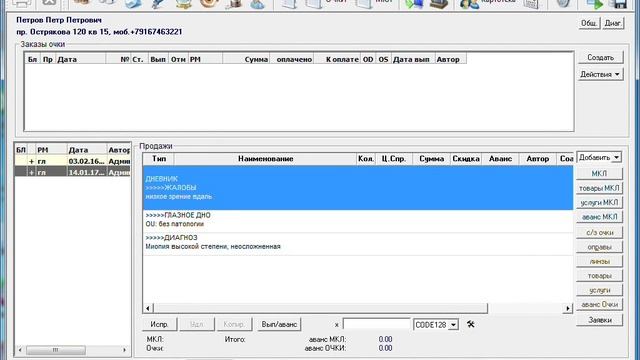Open the Заявки requests button
This screenshot has width=640, height=360.
coord(599,320)
